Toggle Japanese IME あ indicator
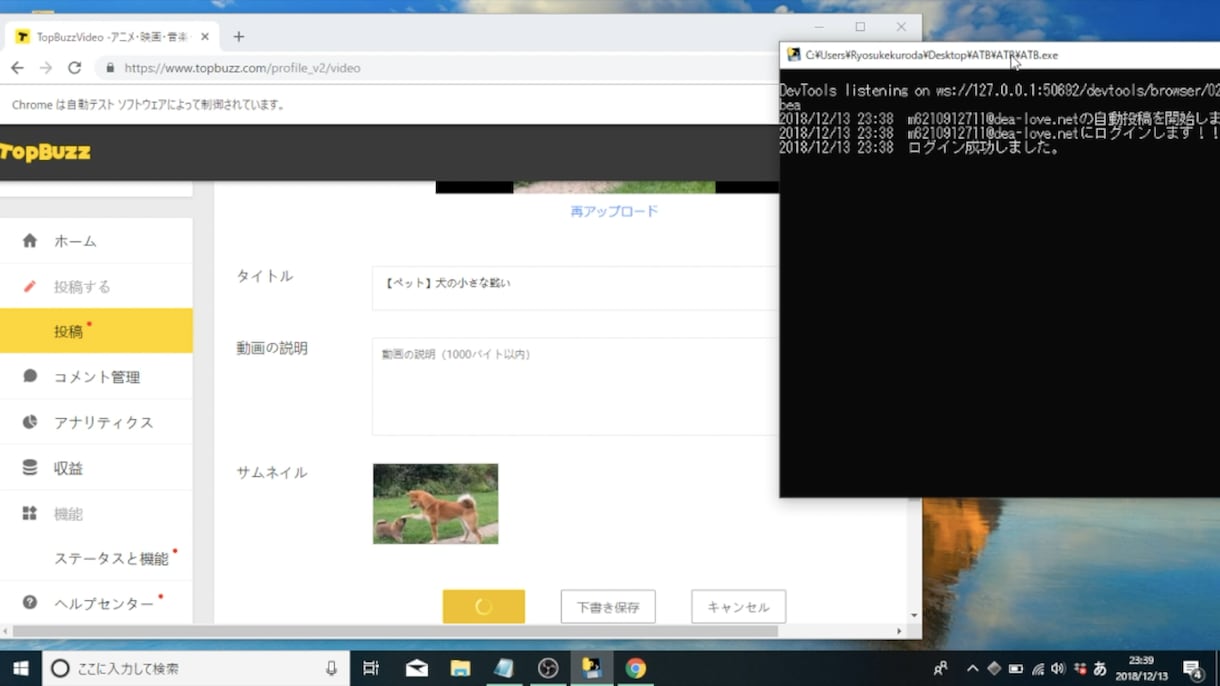Image resolution: width=1220 pixels, height=686 pixels. tap(1100, 668)
